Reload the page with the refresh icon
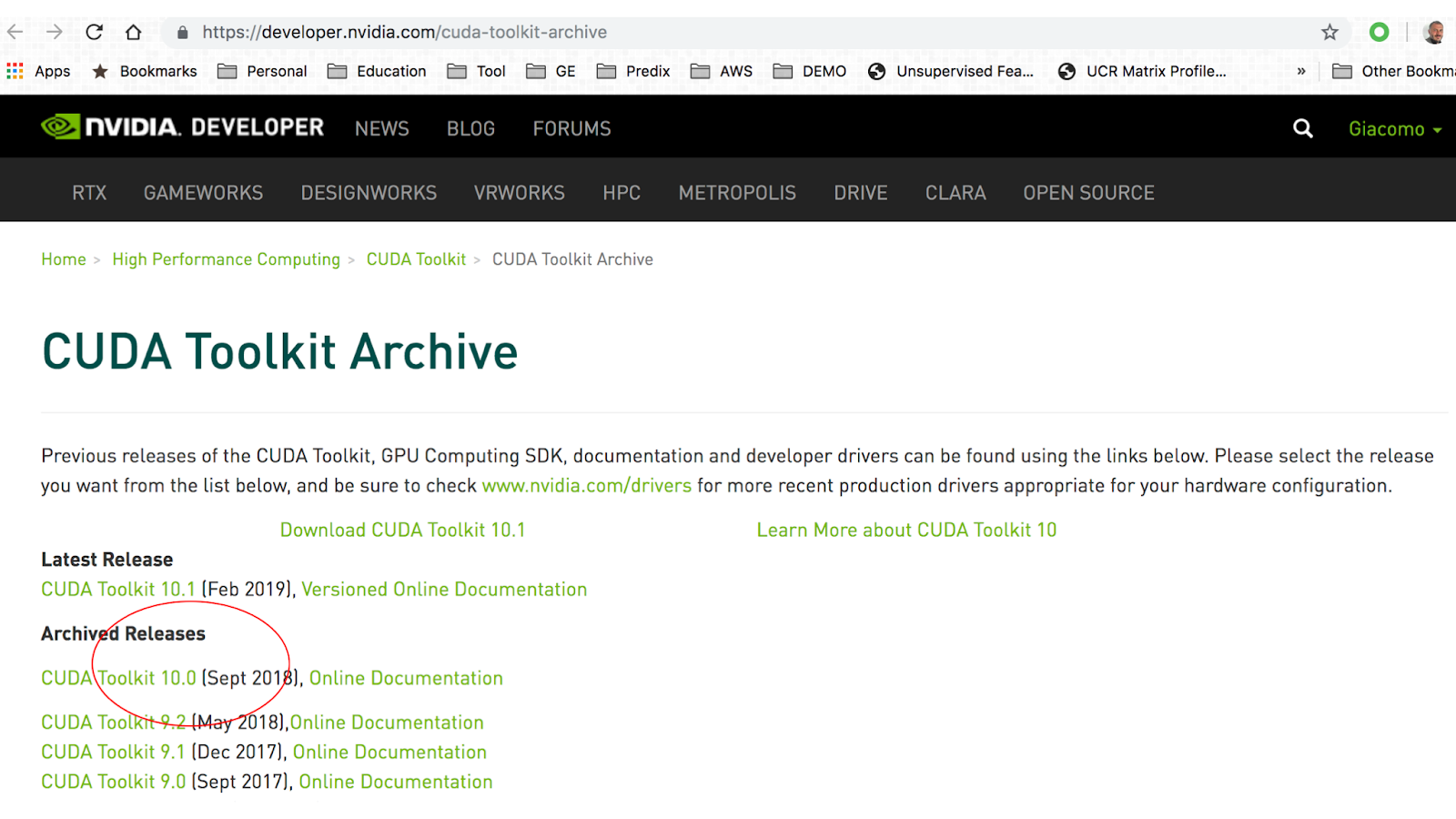The image size is (1456, 819). tap(94, 32)
